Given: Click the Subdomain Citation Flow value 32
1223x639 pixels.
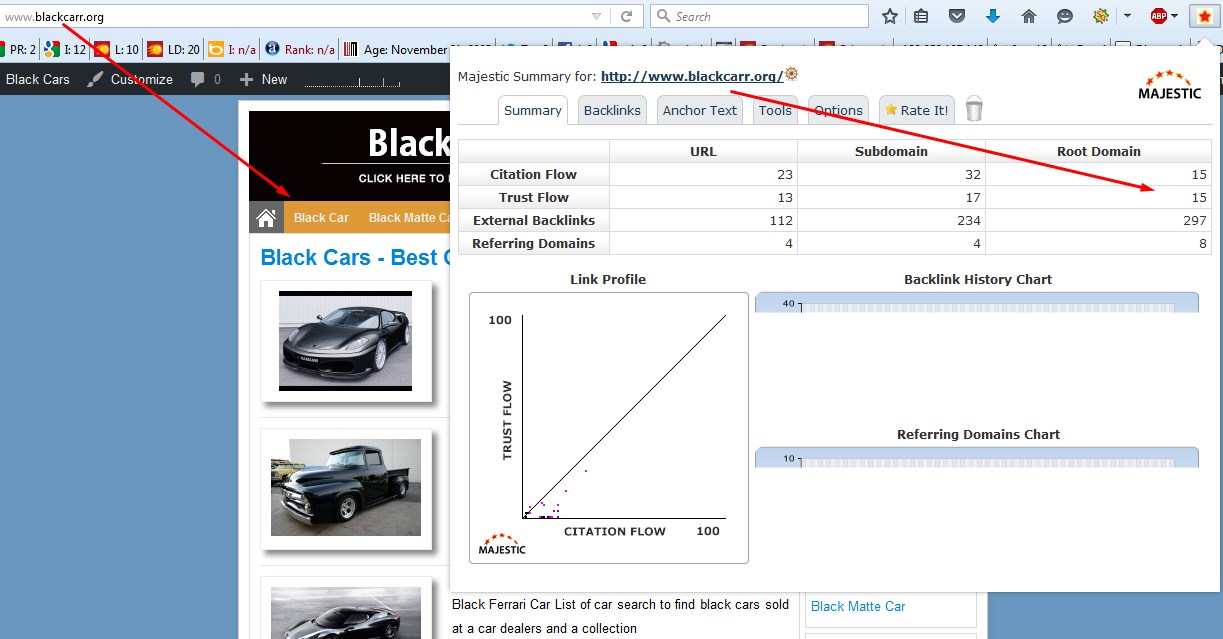Looking at the screenshot, I should coord(972,174).
